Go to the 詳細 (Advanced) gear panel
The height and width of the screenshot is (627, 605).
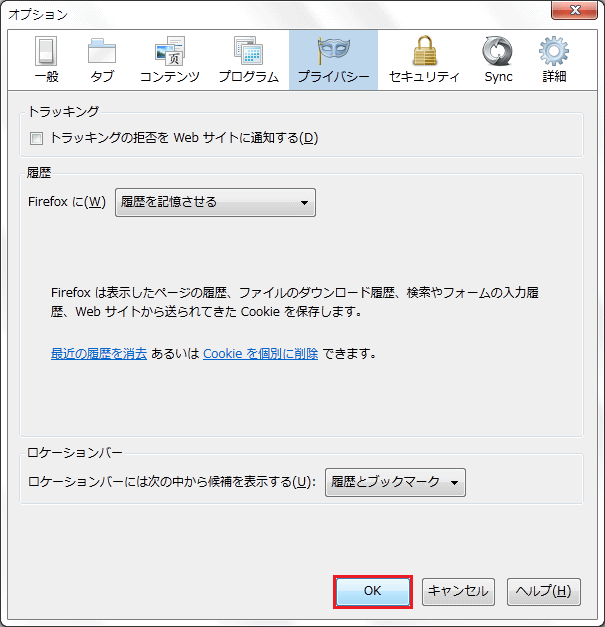click(x=554, y=60)
